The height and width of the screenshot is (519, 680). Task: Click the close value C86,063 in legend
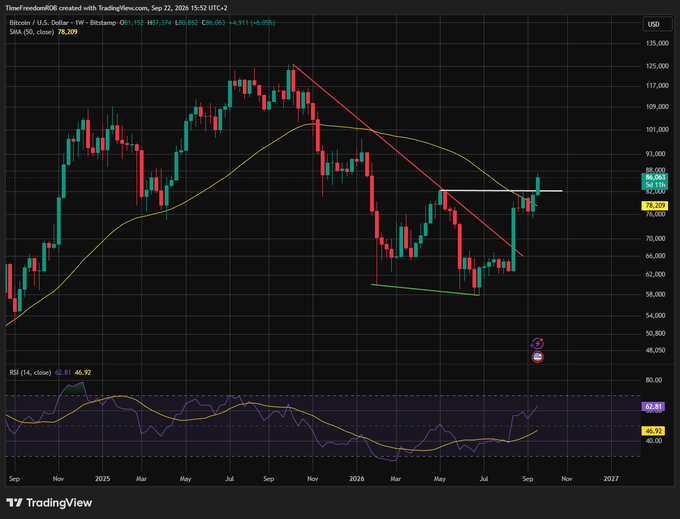pyautogui.click(x=213, y=23)
